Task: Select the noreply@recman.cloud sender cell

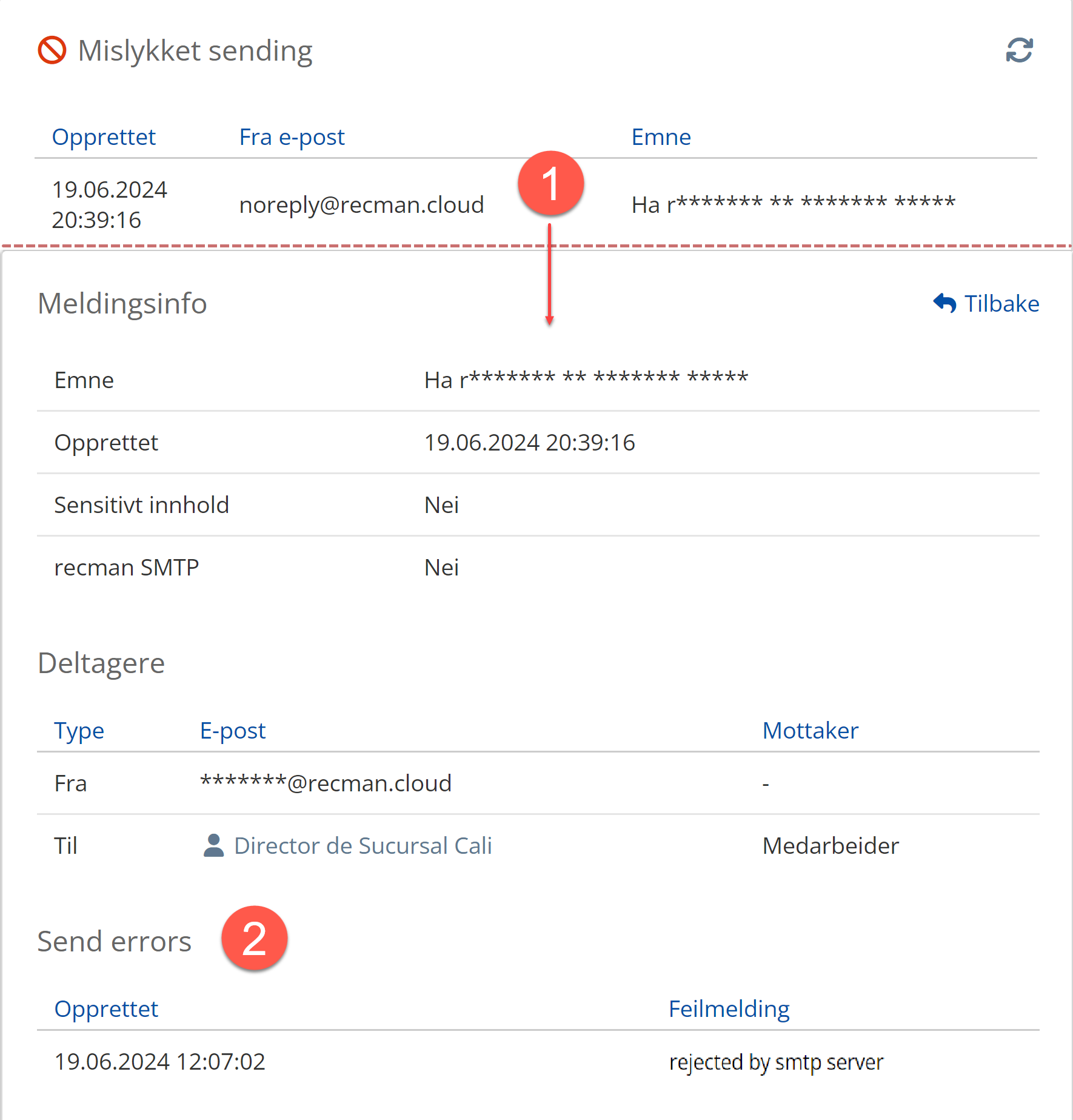Action: pos(361,205)
